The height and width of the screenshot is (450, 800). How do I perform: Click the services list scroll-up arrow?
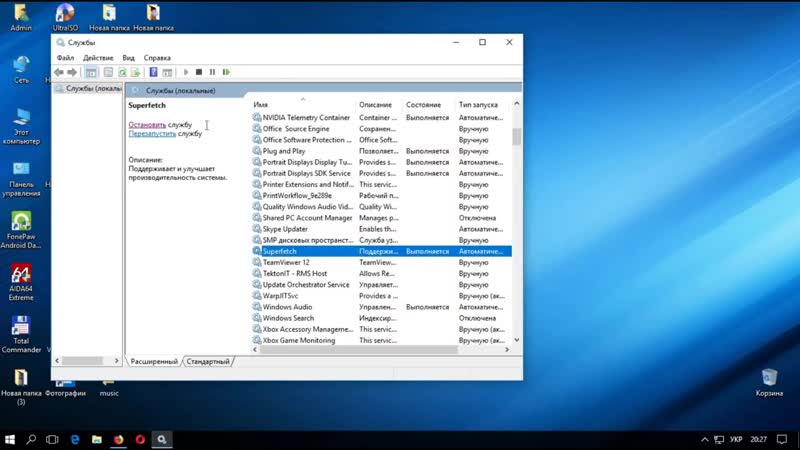(x=516, y=104)
